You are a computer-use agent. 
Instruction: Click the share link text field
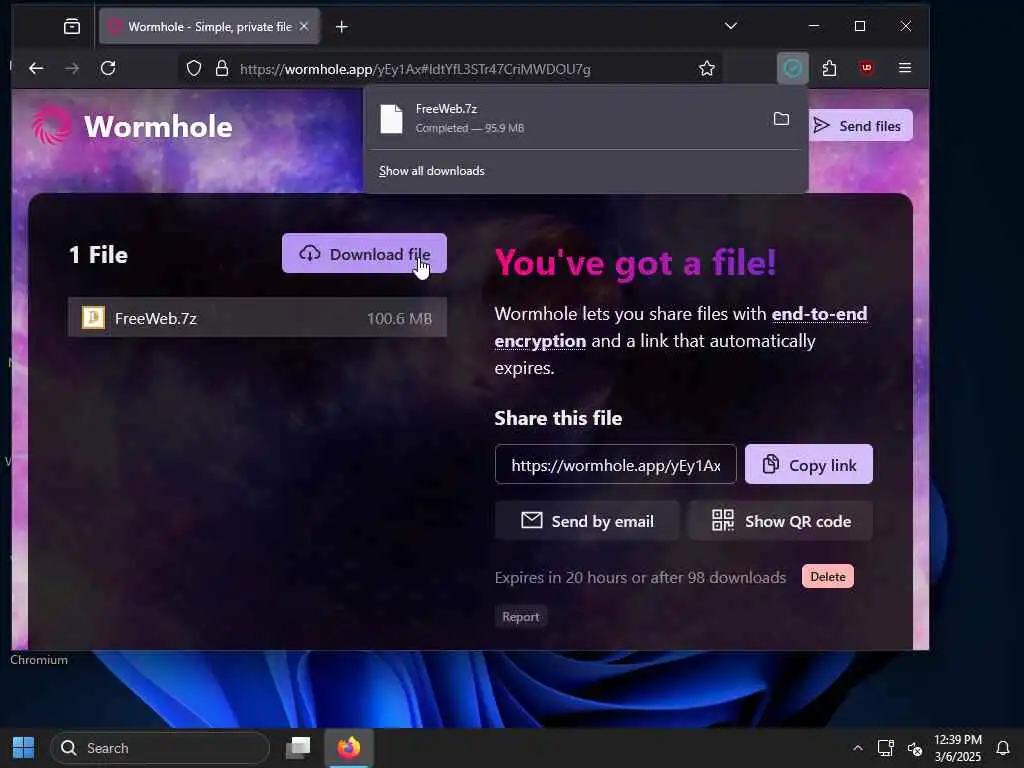[616, 465]
